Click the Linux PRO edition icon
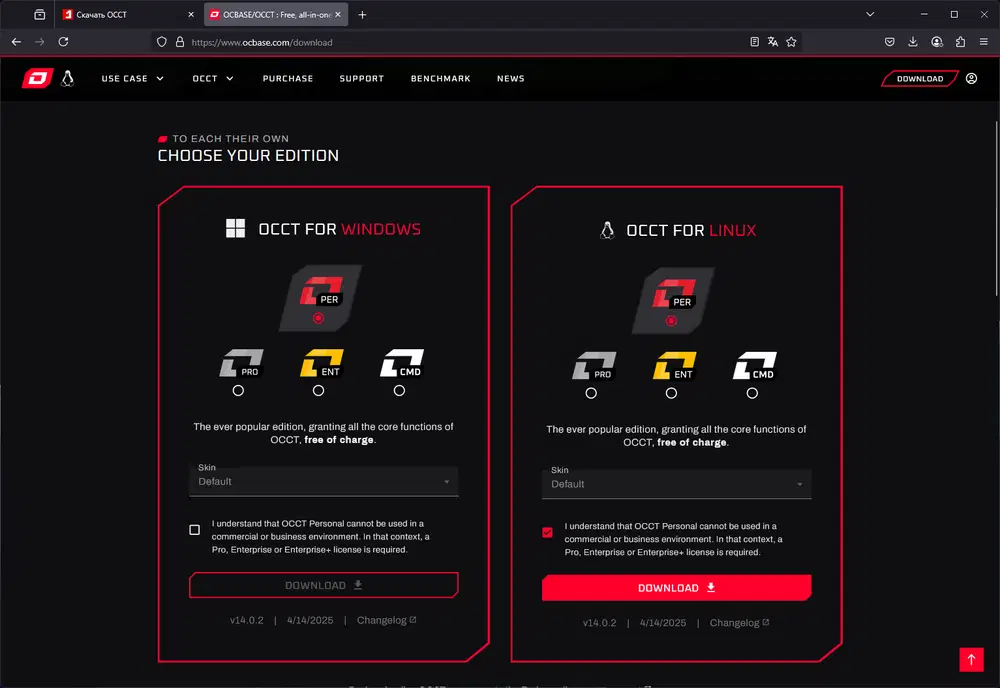Image resolution: width=1000 pixels, height=688 pixels. click(x=594, y=365)
